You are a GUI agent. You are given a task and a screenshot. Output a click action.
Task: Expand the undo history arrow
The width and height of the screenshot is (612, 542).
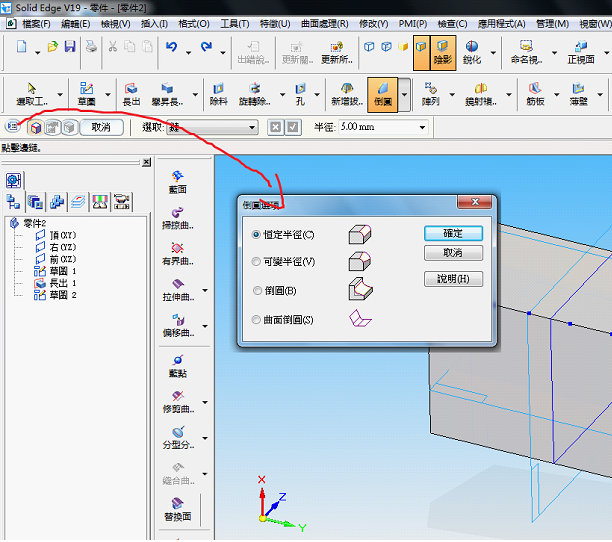pos(189,53)
